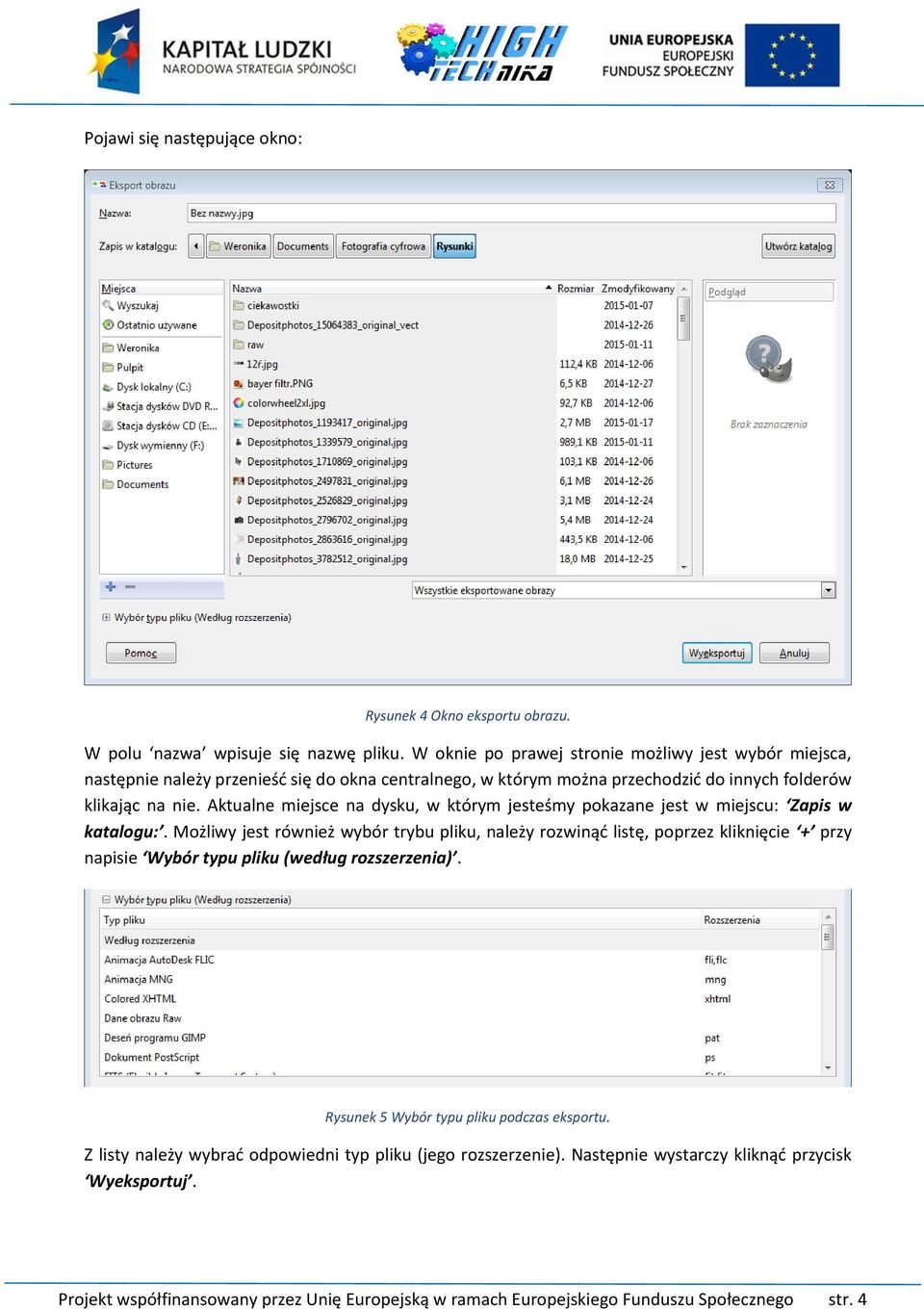Click the Ostatnio używane recent icon
The image size is (924, 1310).
point(108,325)
